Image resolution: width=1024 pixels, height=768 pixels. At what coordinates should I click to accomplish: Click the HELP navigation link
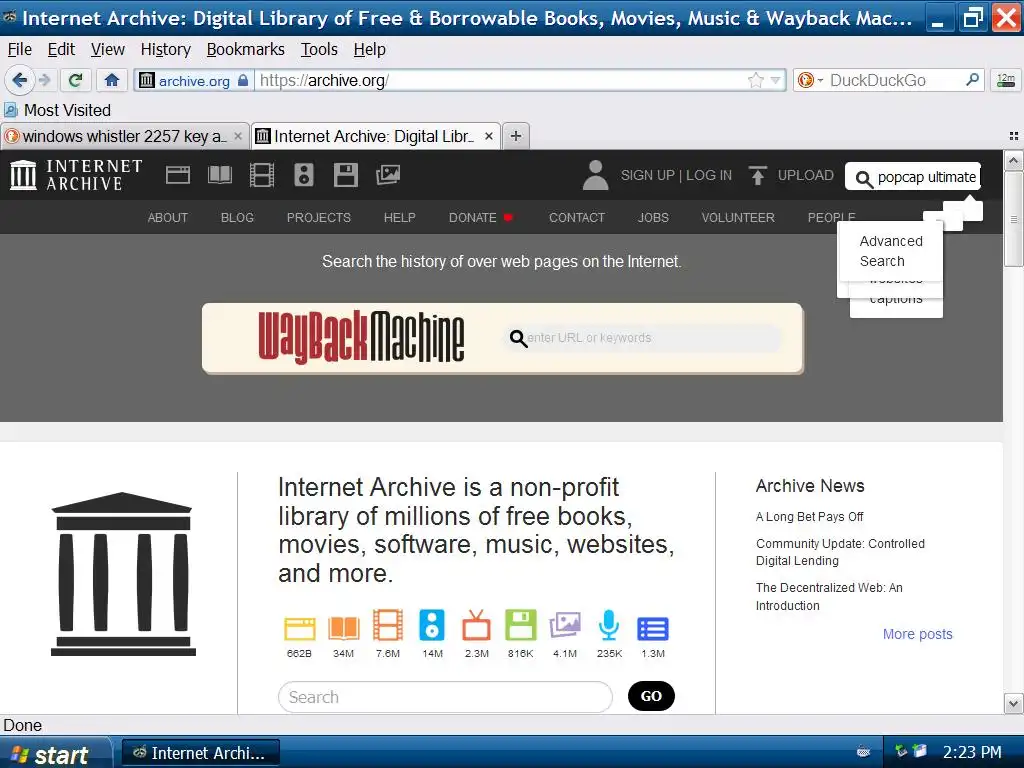(400, 217)
